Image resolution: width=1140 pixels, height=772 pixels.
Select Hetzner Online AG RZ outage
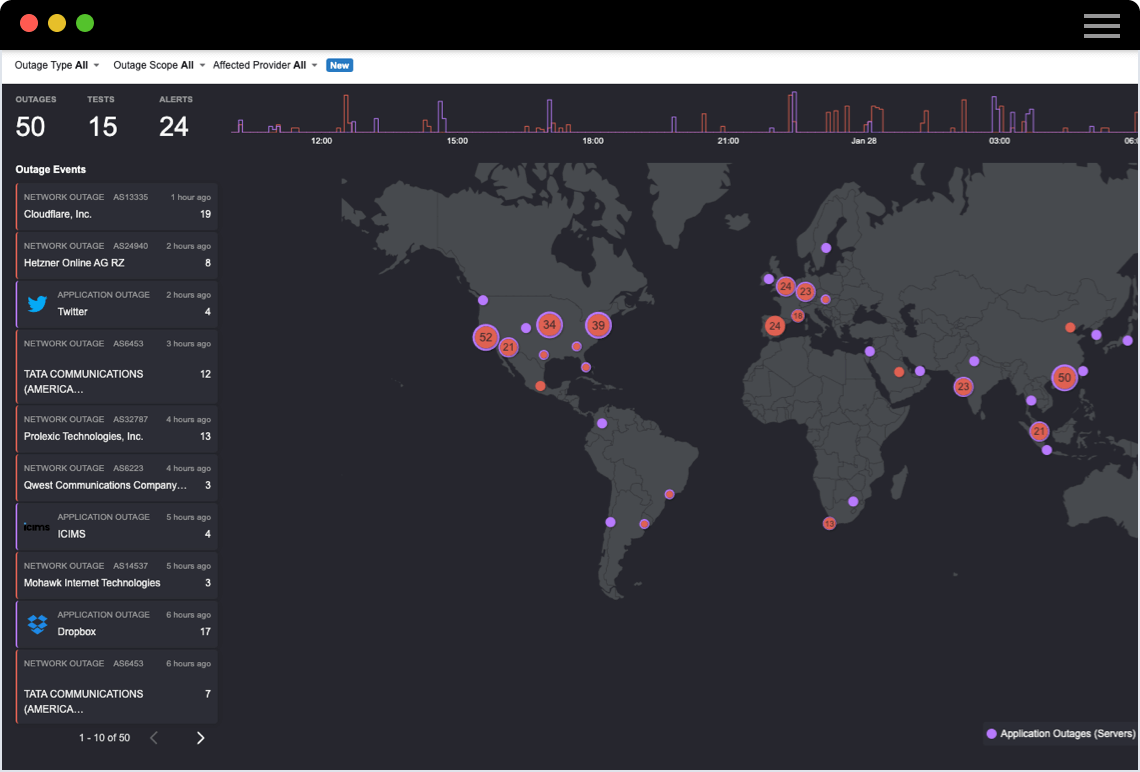point(117,255)
